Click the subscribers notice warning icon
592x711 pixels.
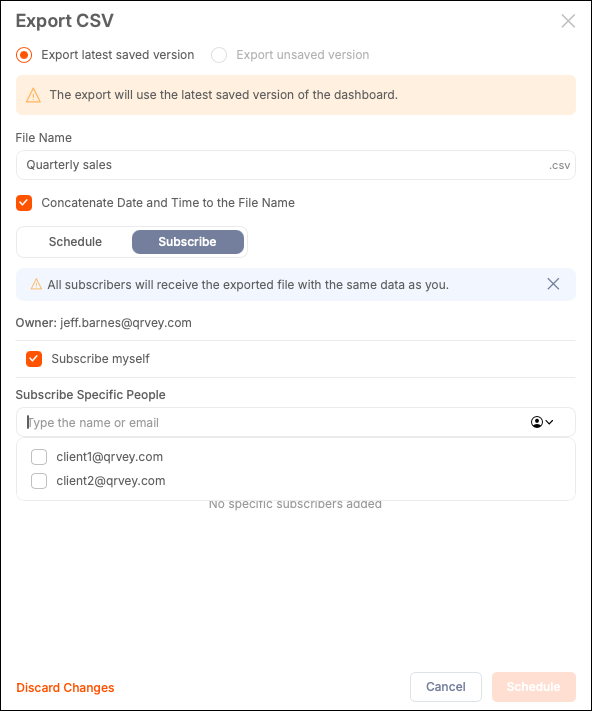[x=36, y=284]
